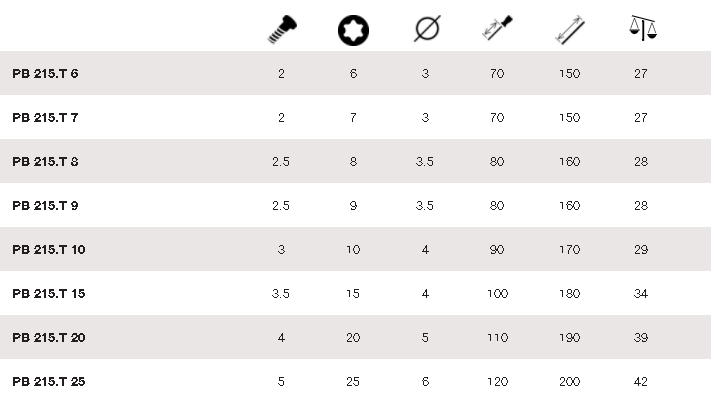Click blade length value 110
711x401 pixels.
[x=497, y=338]
